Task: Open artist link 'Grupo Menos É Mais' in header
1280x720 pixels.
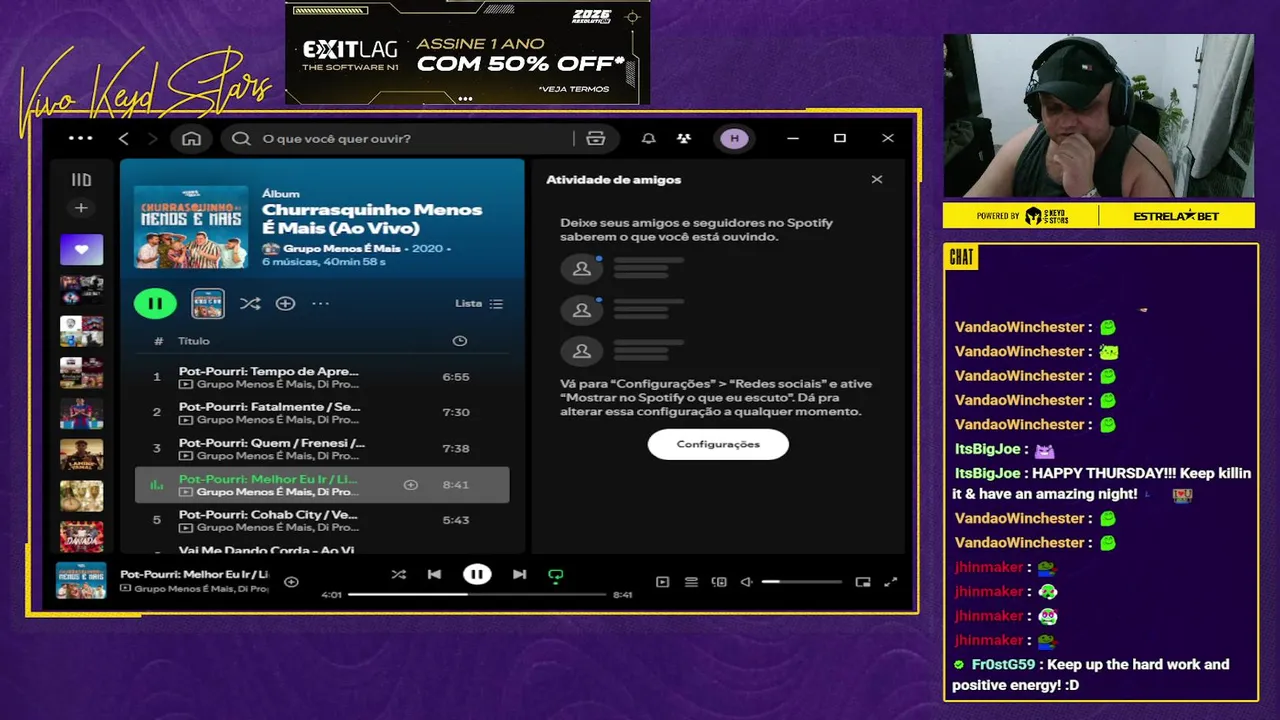Action: (342, 248)
